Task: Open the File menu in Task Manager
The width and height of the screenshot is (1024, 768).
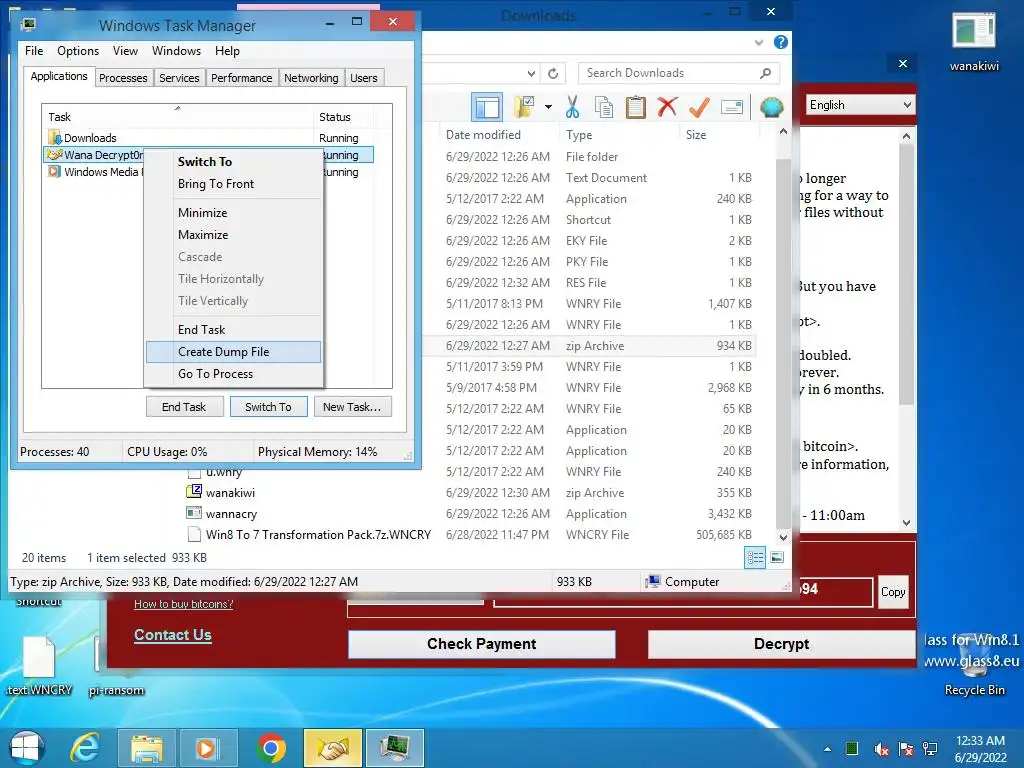Action: click(x=34, y=51)
